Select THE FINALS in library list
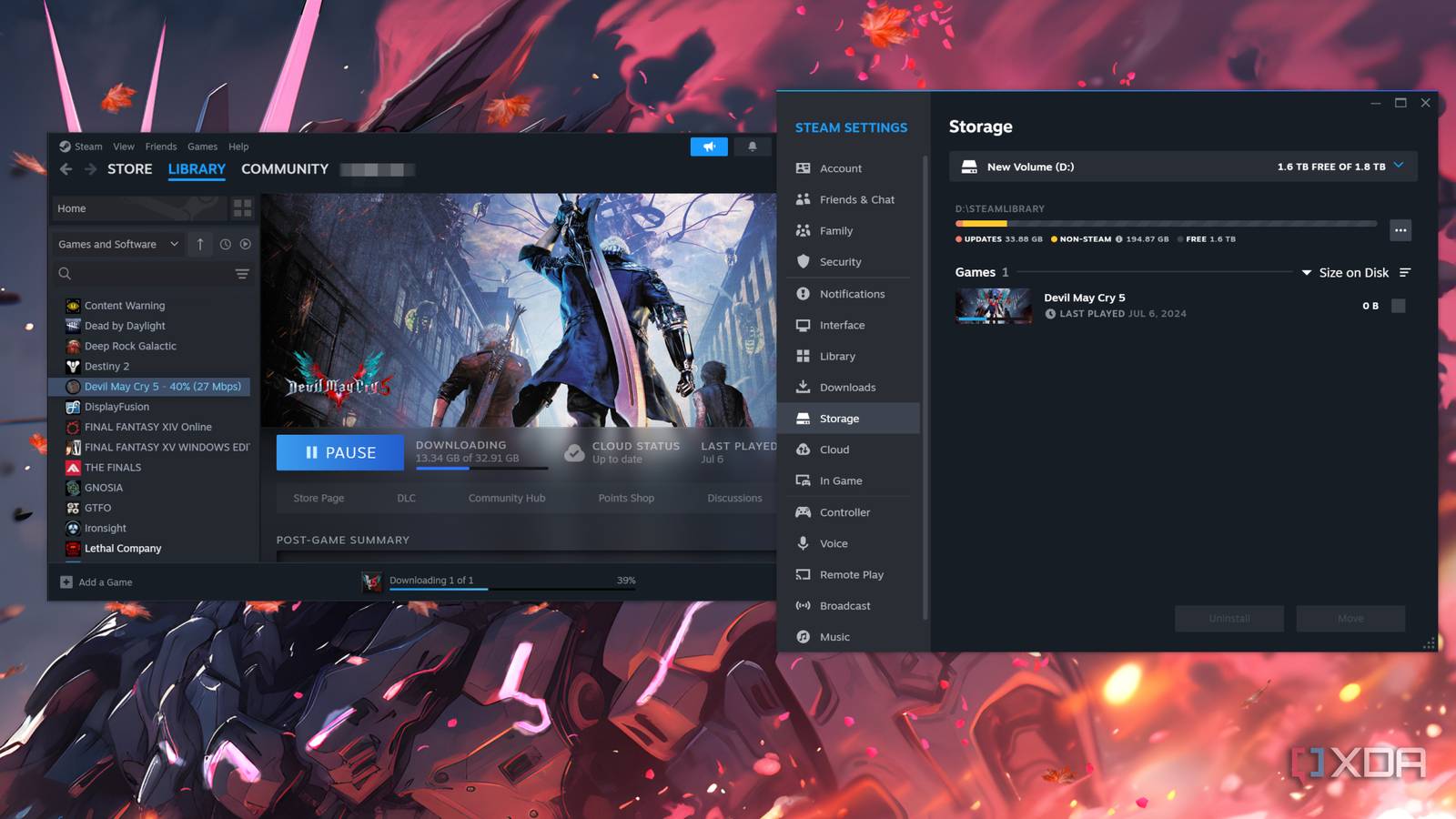1456x819 pixels. 113,467
